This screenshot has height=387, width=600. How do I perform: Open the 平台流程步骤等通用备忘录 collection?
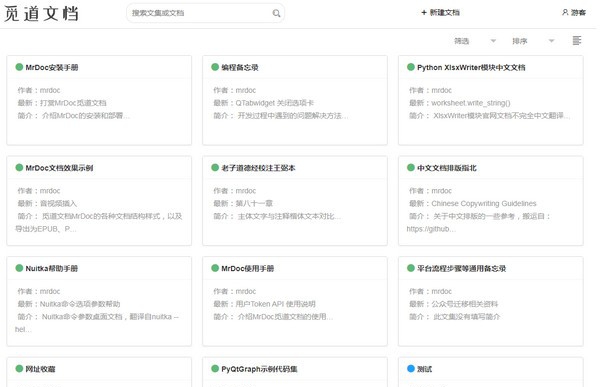point(461,269)
